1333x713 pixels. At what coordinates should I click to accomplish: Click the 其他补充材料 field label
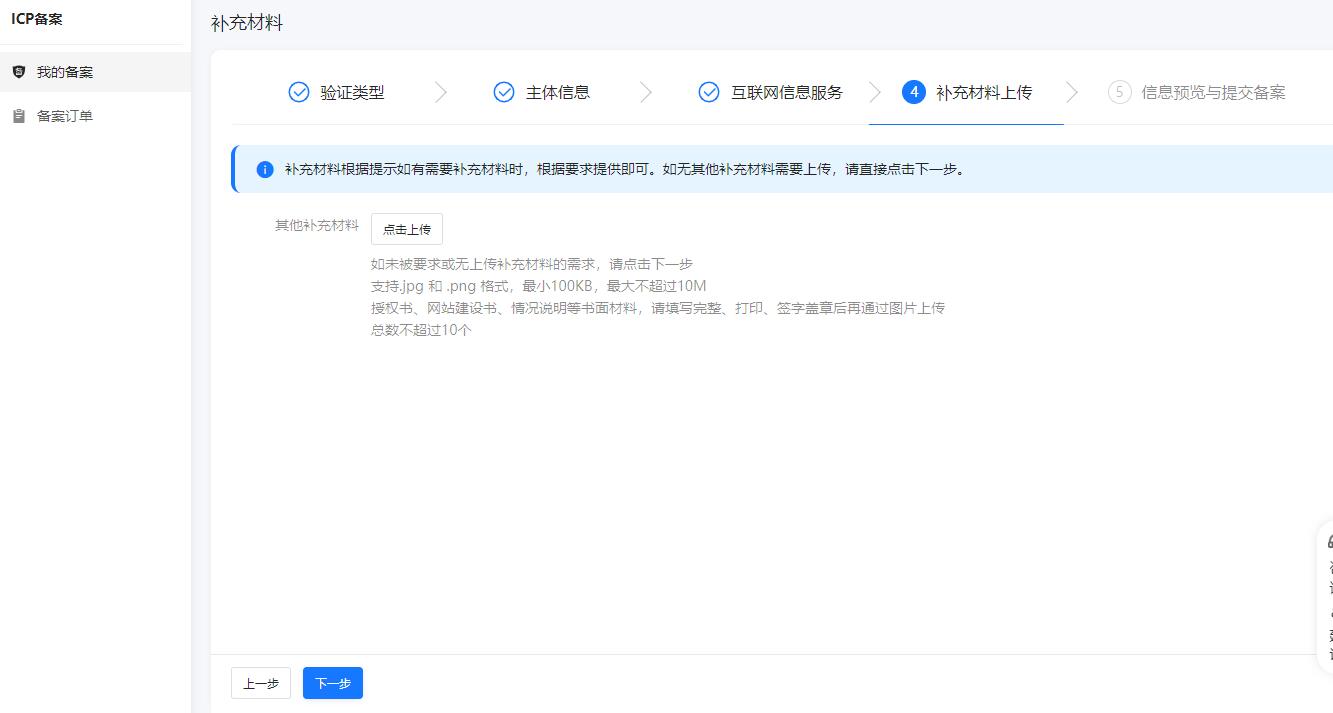click(317, 225)
